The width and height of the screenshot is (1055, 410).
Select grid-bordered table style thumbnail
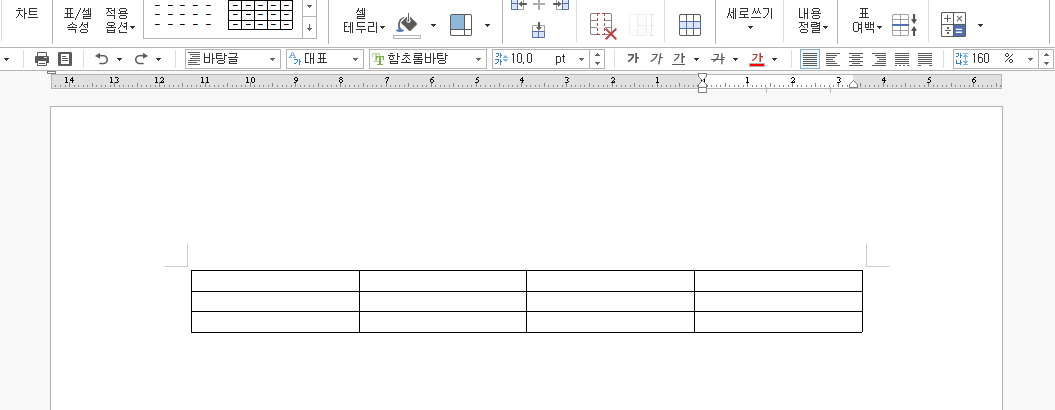coord(260,15)
